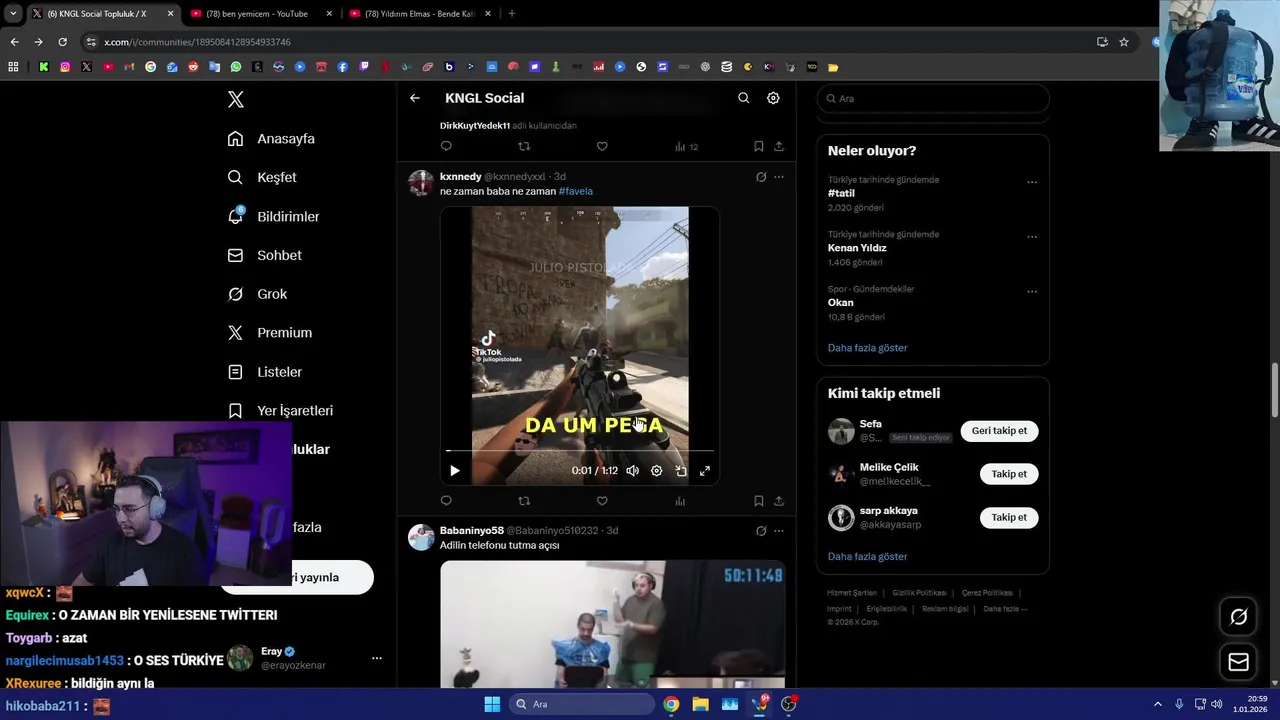1280x720 pixels.
Task: Search inside the KNGL Social community
Action: (743, 98)
